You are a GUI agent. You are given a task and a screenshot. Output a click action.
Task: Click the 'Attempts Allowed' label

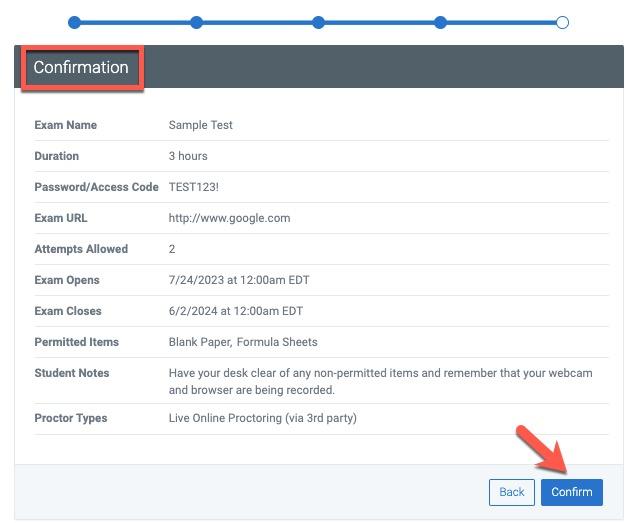point(81,249)
